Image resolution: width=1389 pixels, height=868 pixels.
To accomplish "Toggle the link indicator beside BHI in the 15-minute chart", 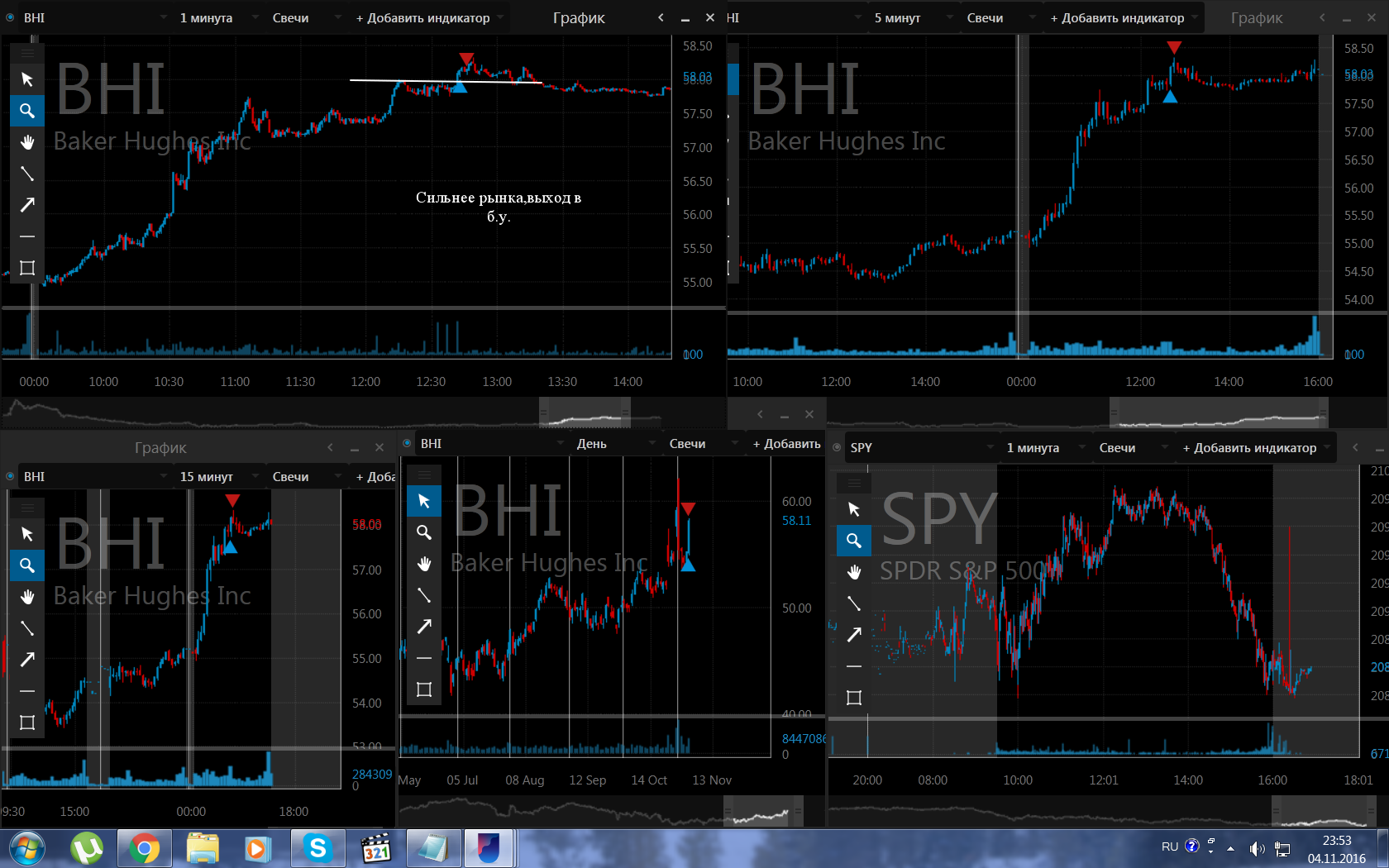I will [x=10, y=476].
